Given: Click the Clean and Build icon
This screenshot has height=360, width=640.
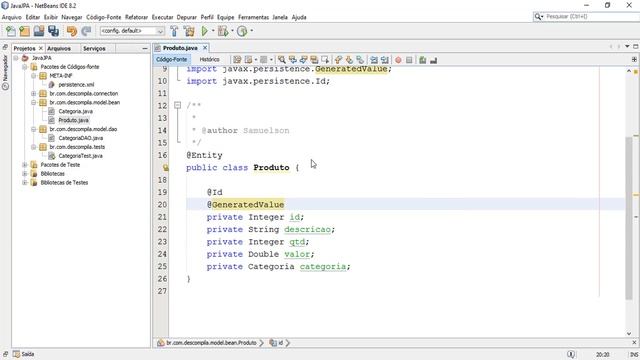Looking at the screenshot, I should coord(189,31).
